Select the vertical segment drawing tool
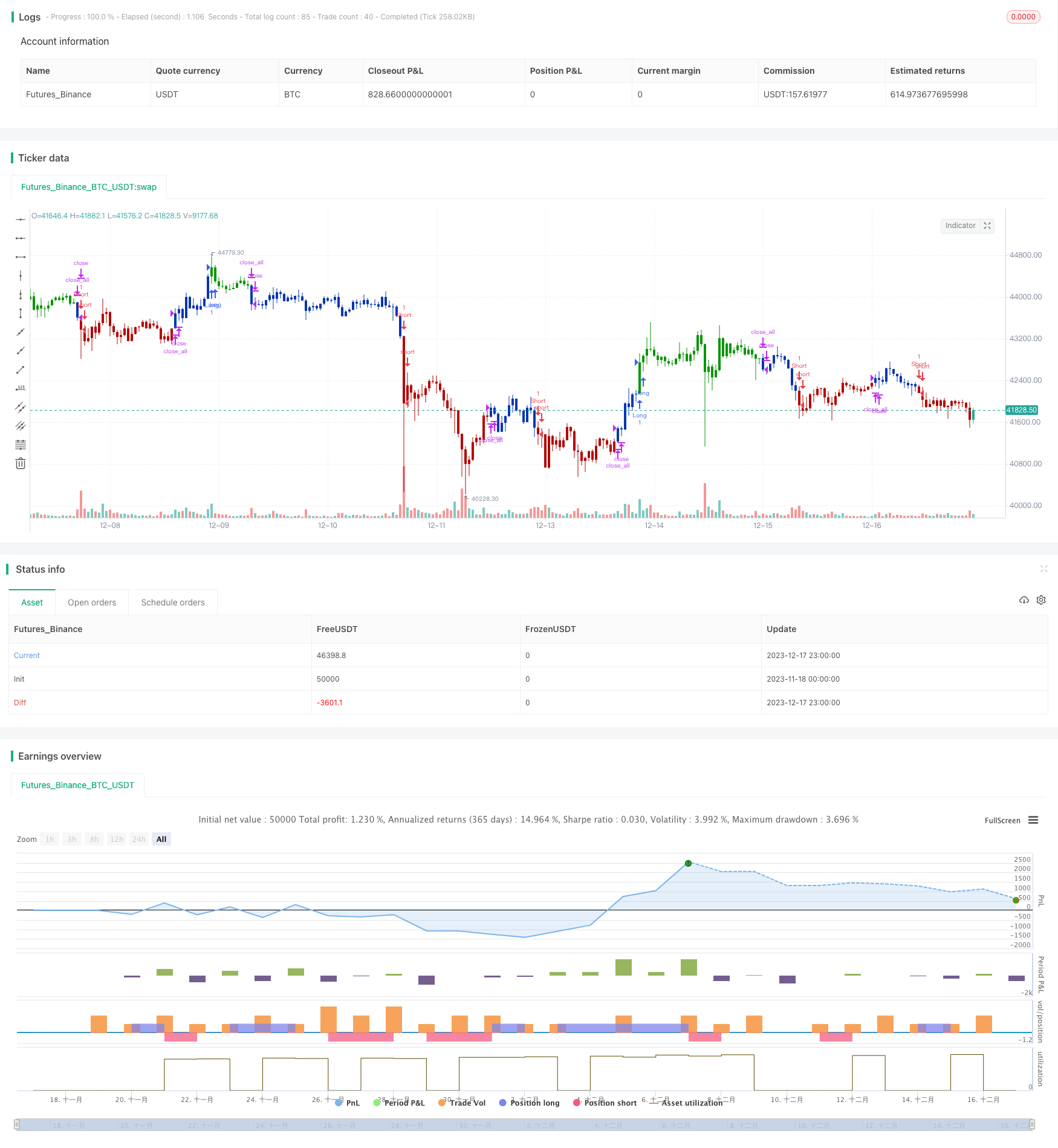Viewport: 1058px width, 1148px height. pyautogui.click(x=21, y=313)
